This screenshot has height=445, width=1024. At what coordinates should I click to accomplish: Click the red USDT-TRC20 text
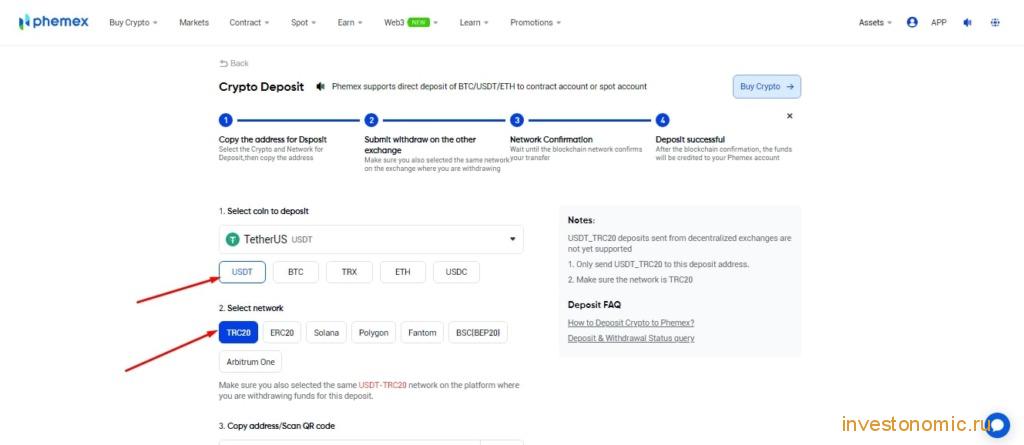pos(382,386)
